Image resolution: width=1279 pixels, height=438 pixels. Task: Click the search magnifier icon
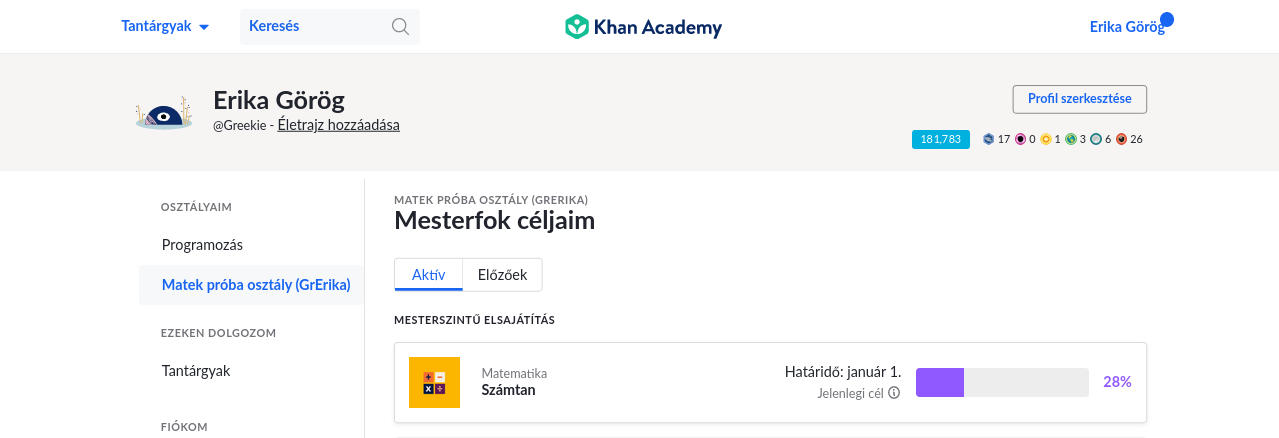[400, 27]
